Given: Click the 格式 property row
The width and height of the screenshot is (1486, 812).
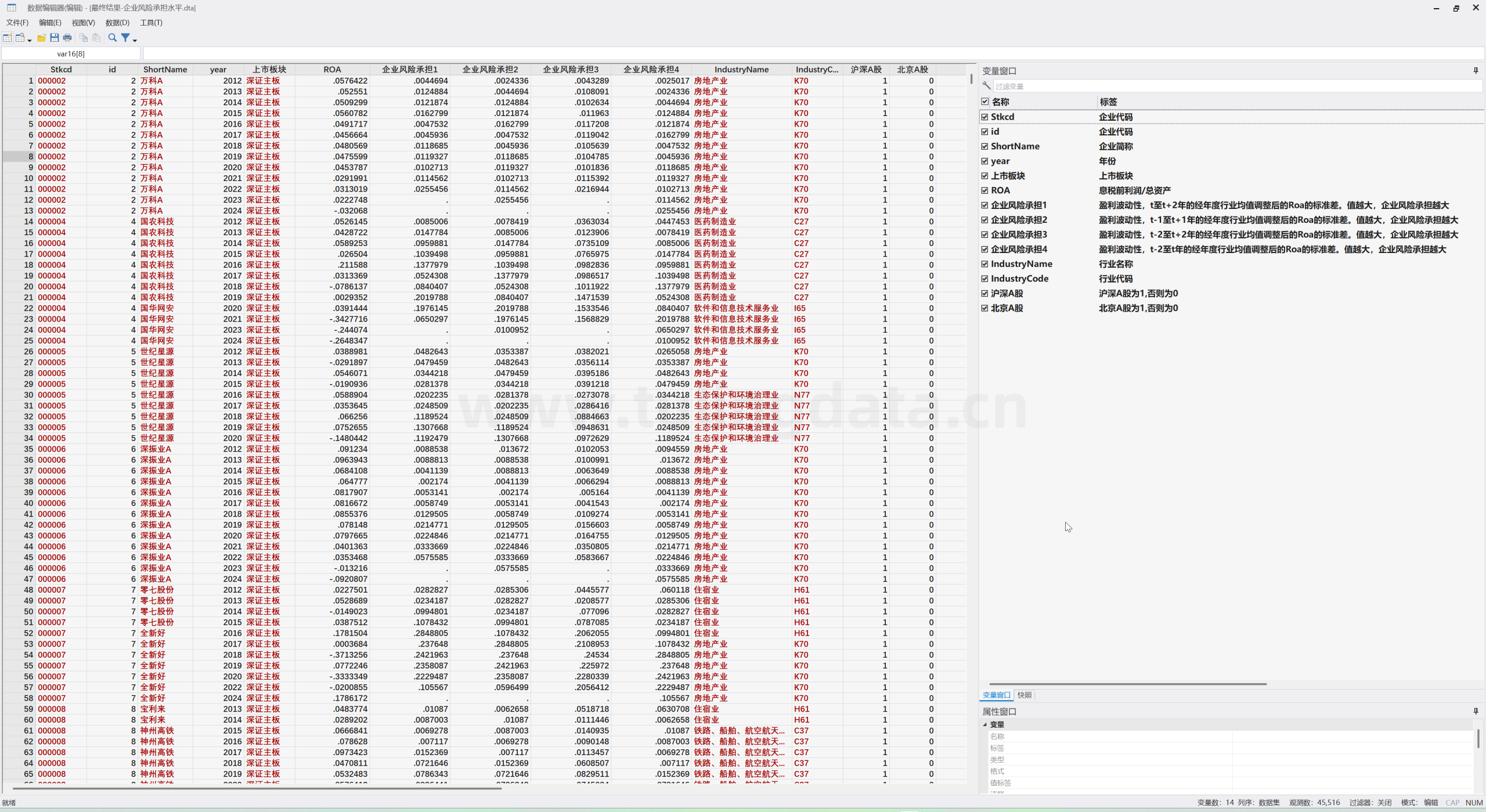Looking at the screenshot, I should point(1231,771).
